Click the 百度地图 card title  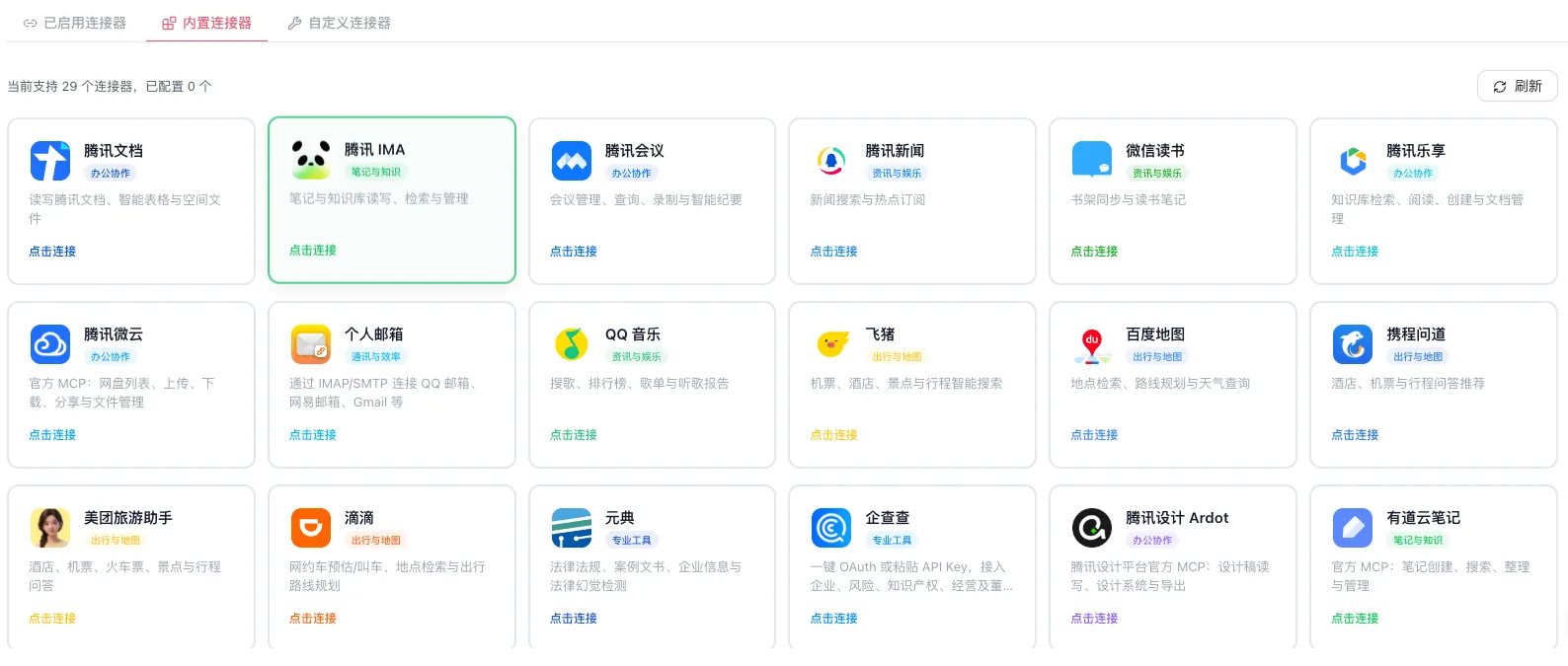pyautogui.click(x=1155, y=334)
